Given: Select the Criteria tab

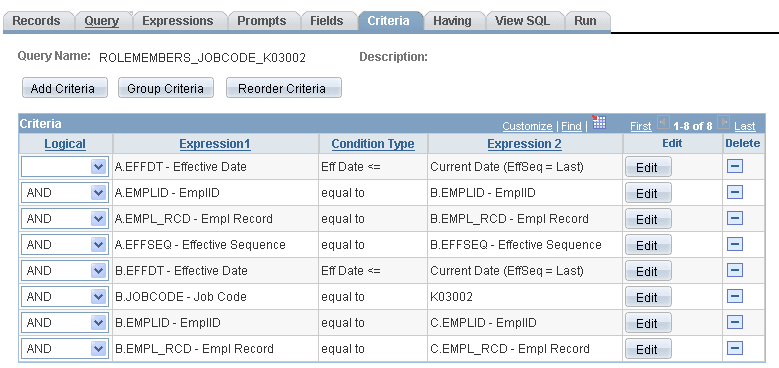Looking at the screenshot, I should [389, 21].
